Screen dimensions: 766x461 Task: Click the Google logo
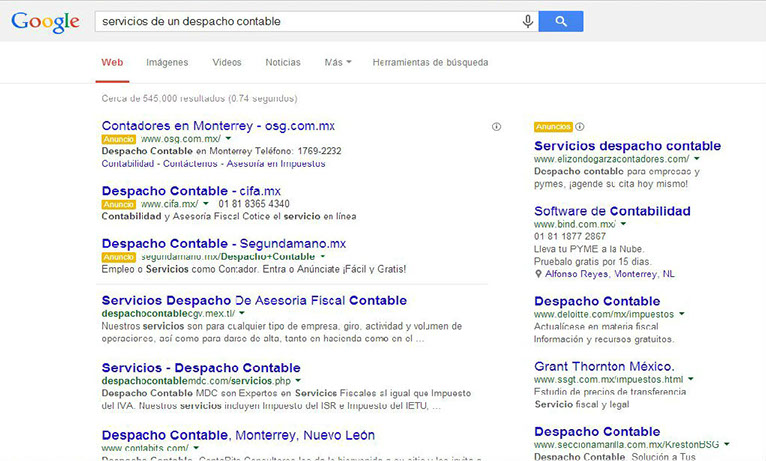(45, 22)
